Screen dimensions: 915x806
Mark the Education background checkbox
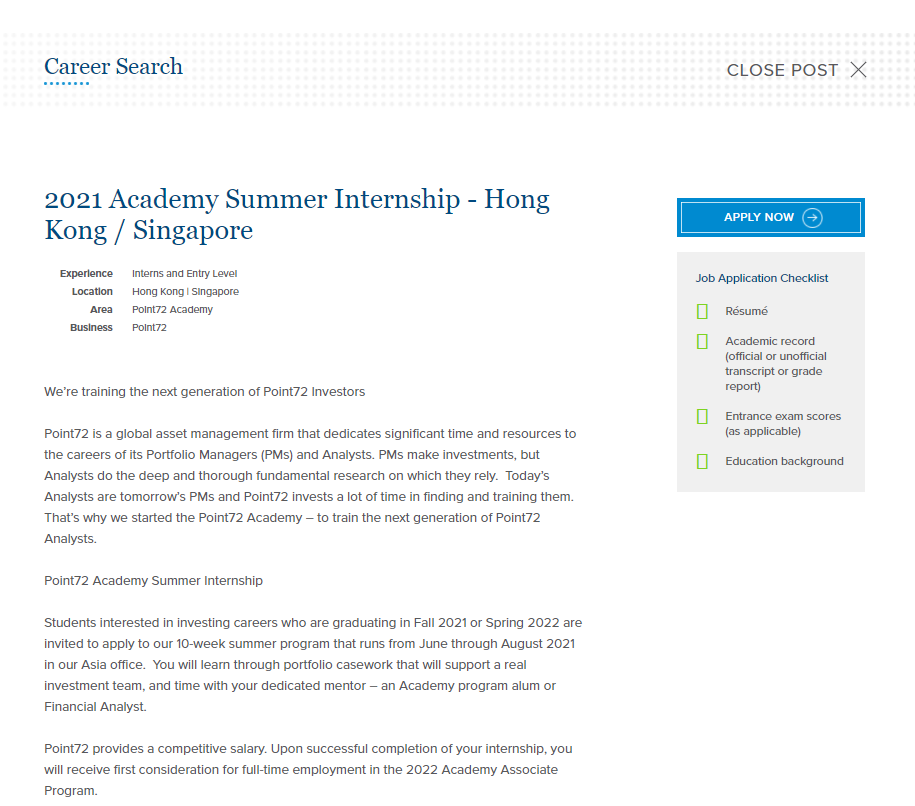(x=702, y=462)
